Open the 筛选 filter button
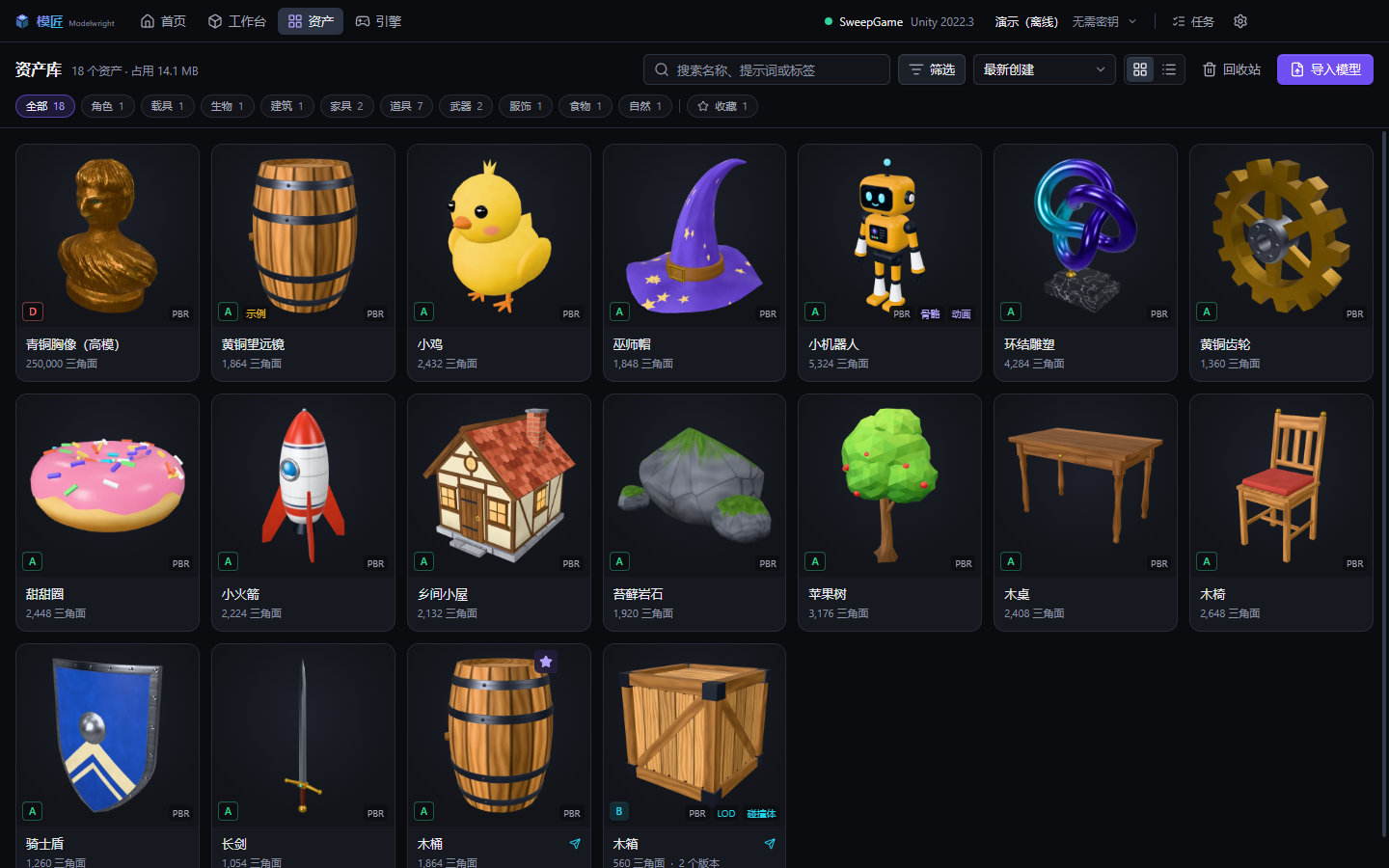This screenshot has width=1389, height=868. 932,69
